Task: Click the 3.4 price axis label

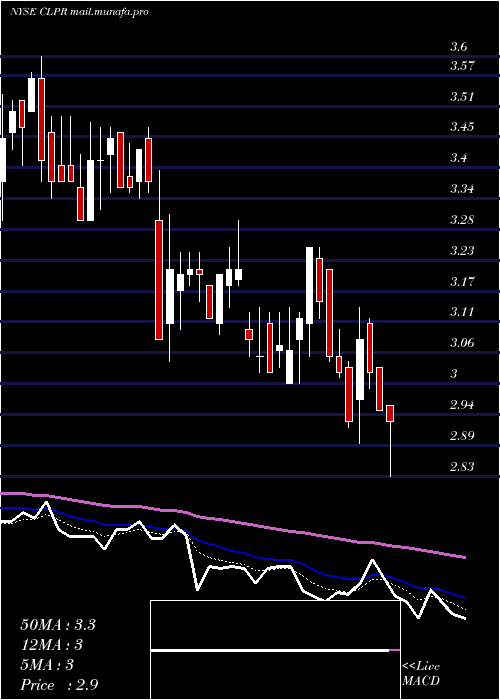Action: click(458, 158)
